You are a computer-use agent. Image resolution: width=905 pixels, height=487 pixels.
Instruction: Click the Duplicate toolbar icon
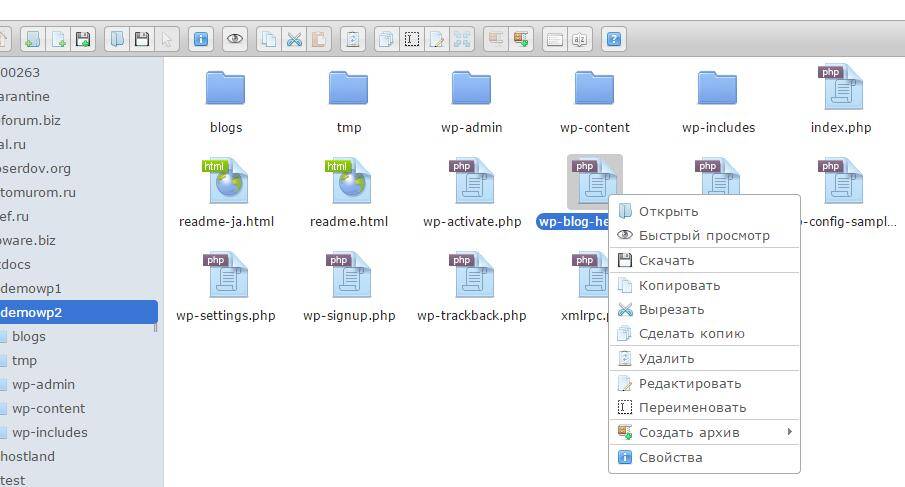(387, 39)
